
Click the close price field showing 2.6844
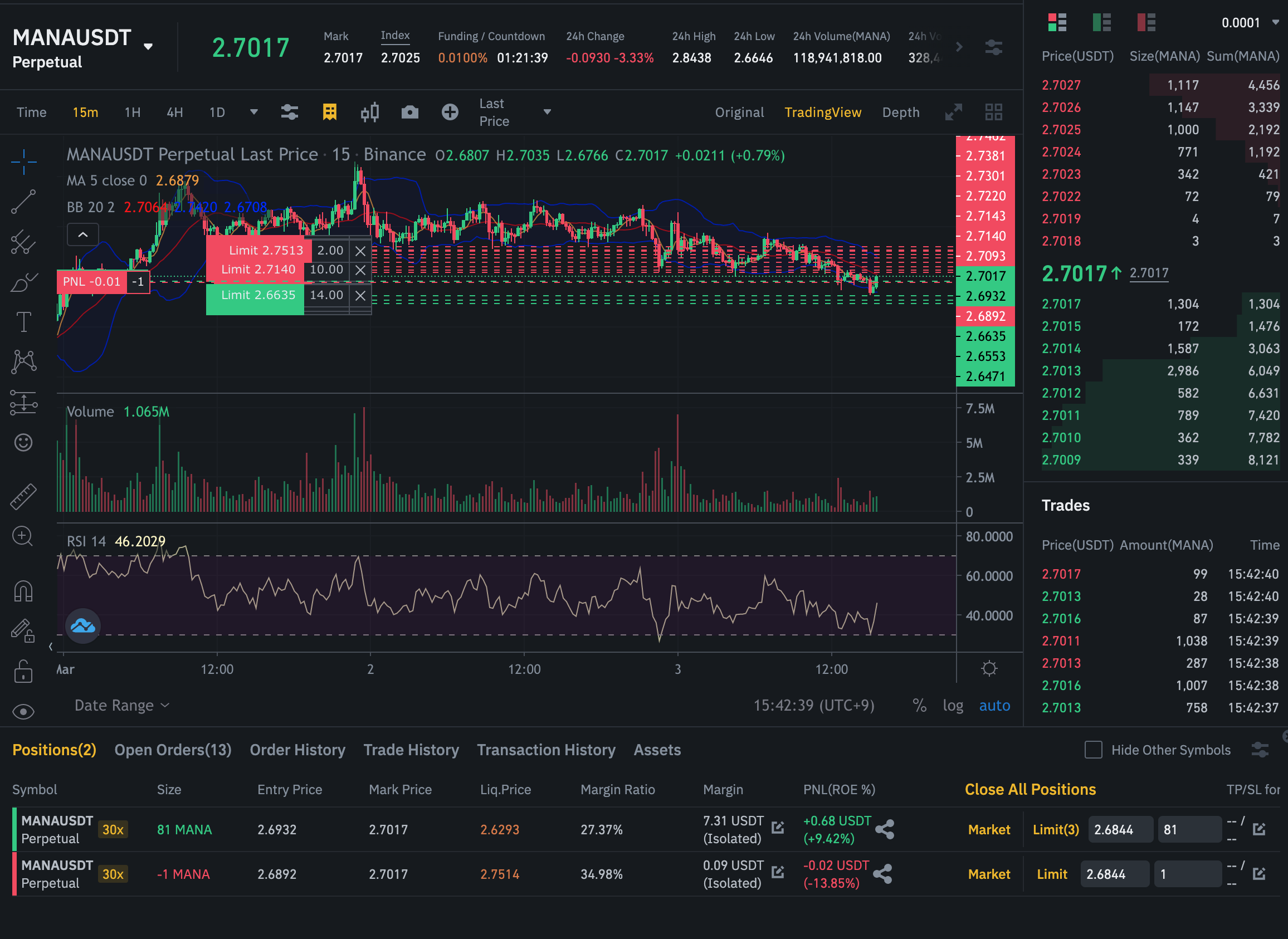point(1120,829)
